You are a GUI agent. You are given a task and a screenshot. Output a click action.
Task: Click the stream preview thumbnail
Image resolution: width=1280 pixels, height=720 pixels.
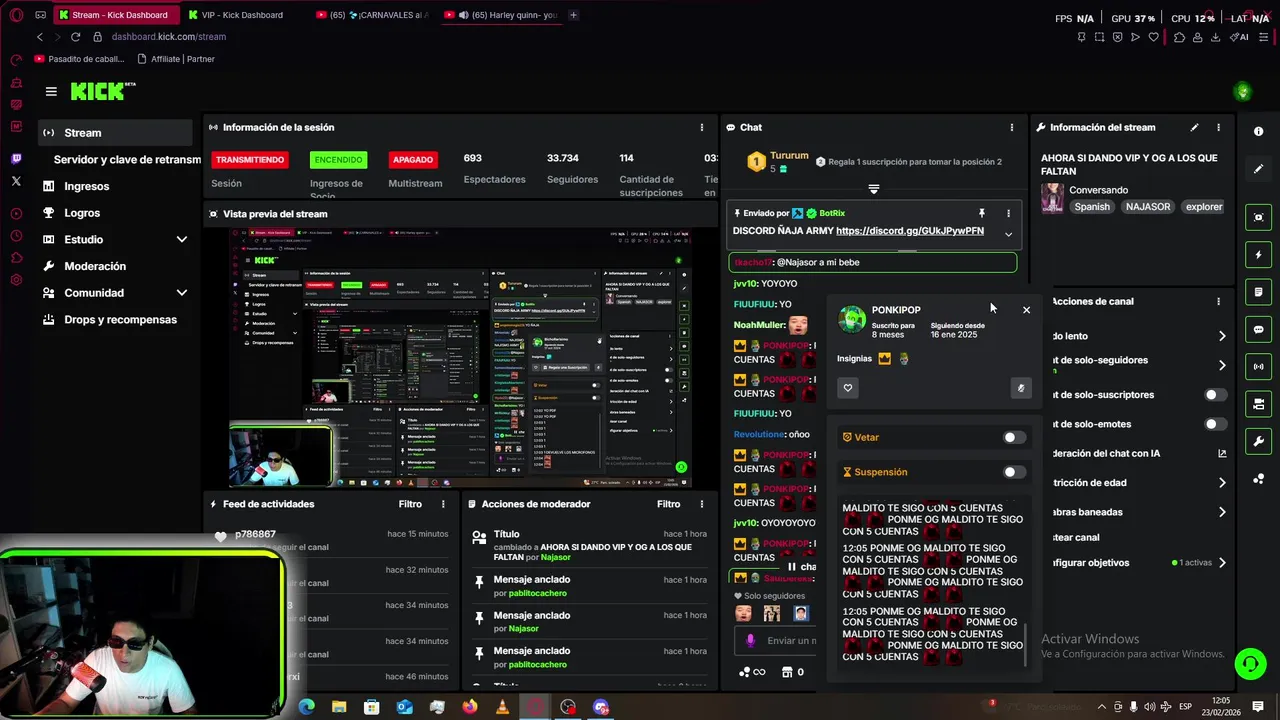point(460,358)
